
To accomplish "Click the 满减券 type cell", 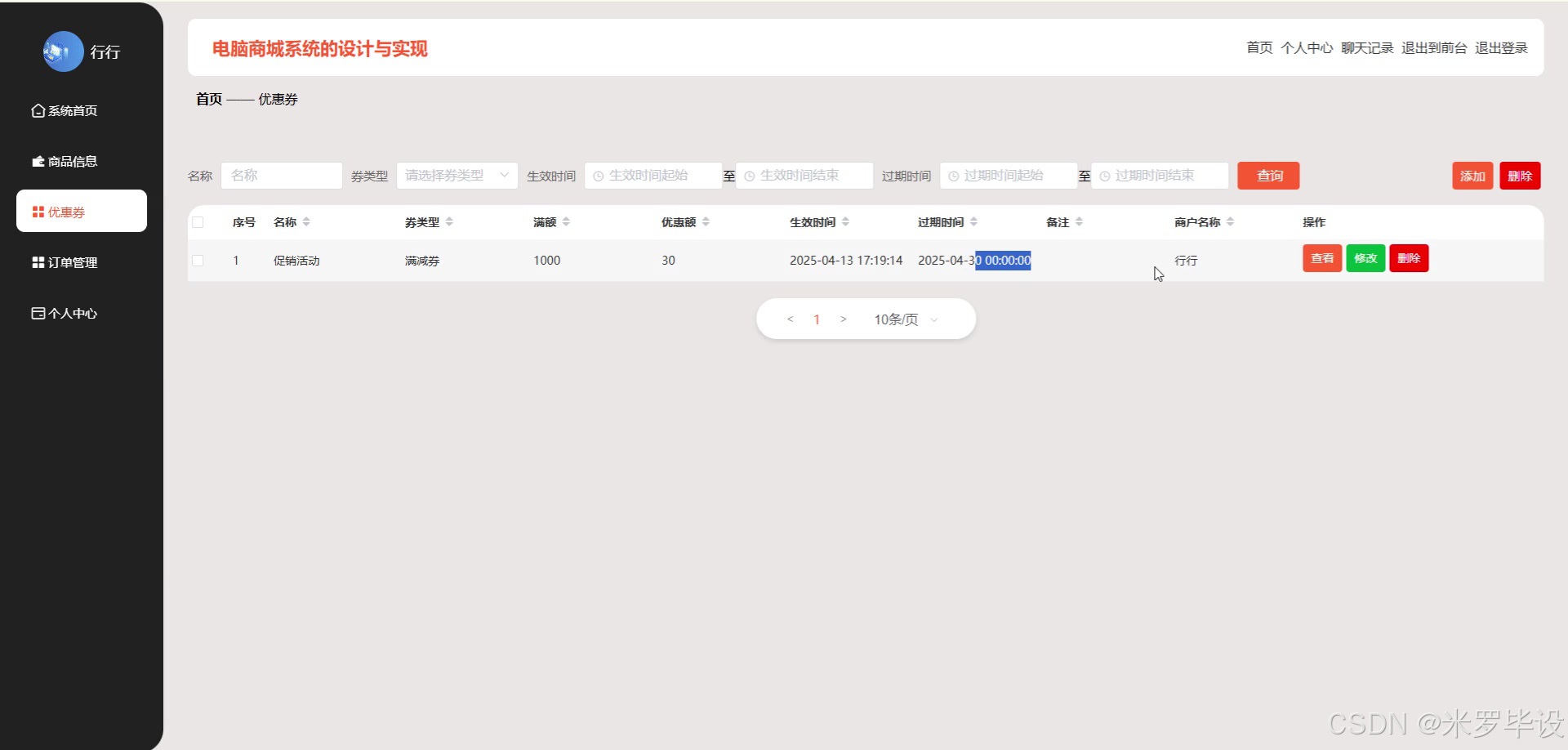I will [x=422, y=261].
